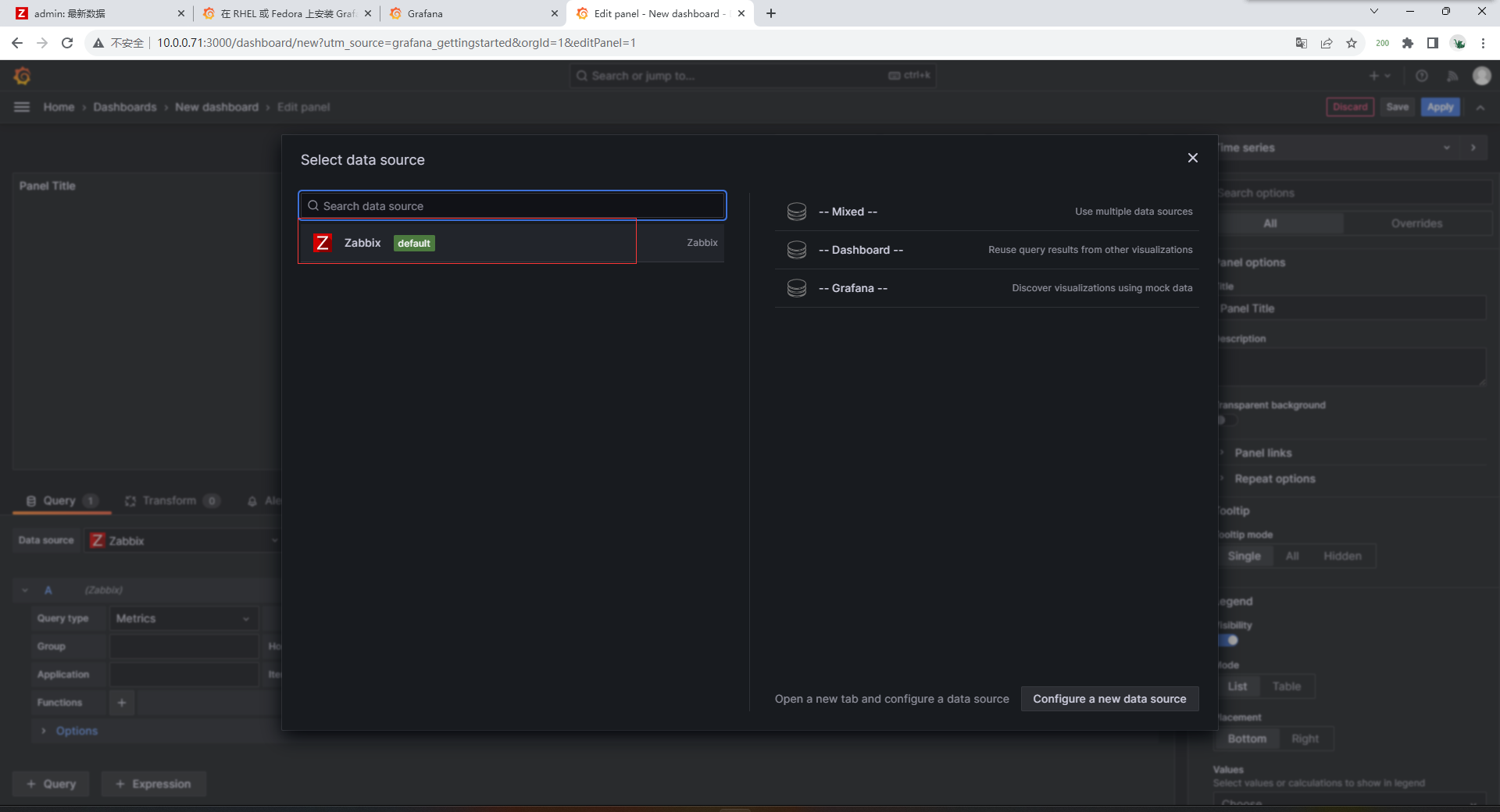Open the news feed icon

1452,76
